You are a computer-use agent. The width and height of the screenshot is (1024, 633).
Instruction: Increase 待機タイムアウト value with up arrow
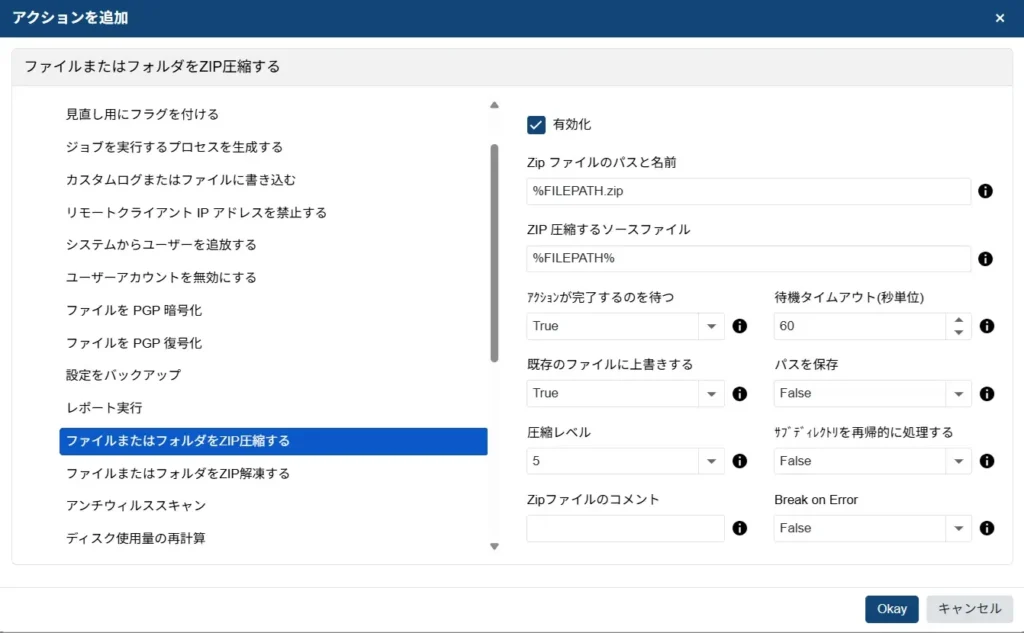pyautogui.click(x=958, y=320)
